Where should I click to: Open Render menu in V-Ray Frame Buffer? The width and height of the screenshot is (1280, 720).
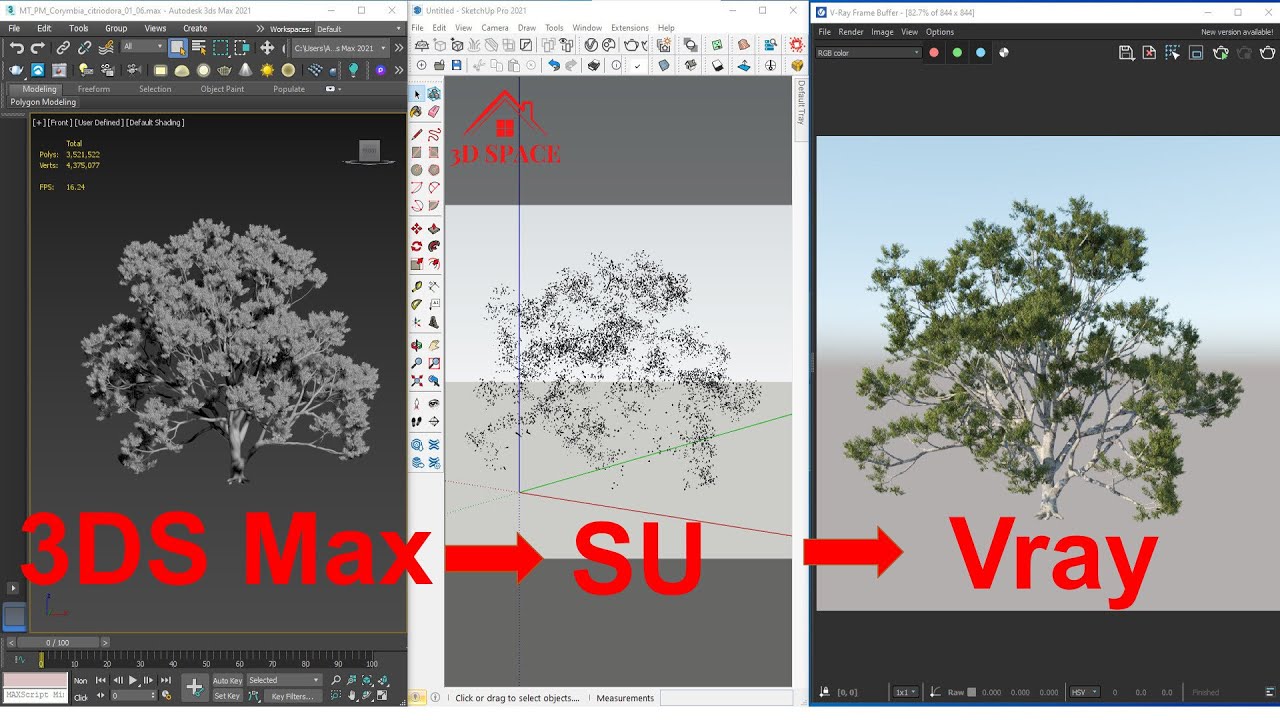(x=851, y=32)
